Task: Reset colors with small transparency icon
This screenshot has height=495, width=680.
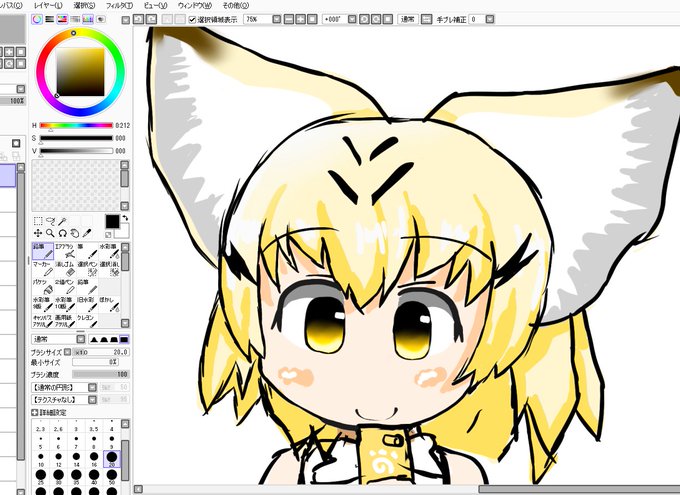Action: coord(108,235)
